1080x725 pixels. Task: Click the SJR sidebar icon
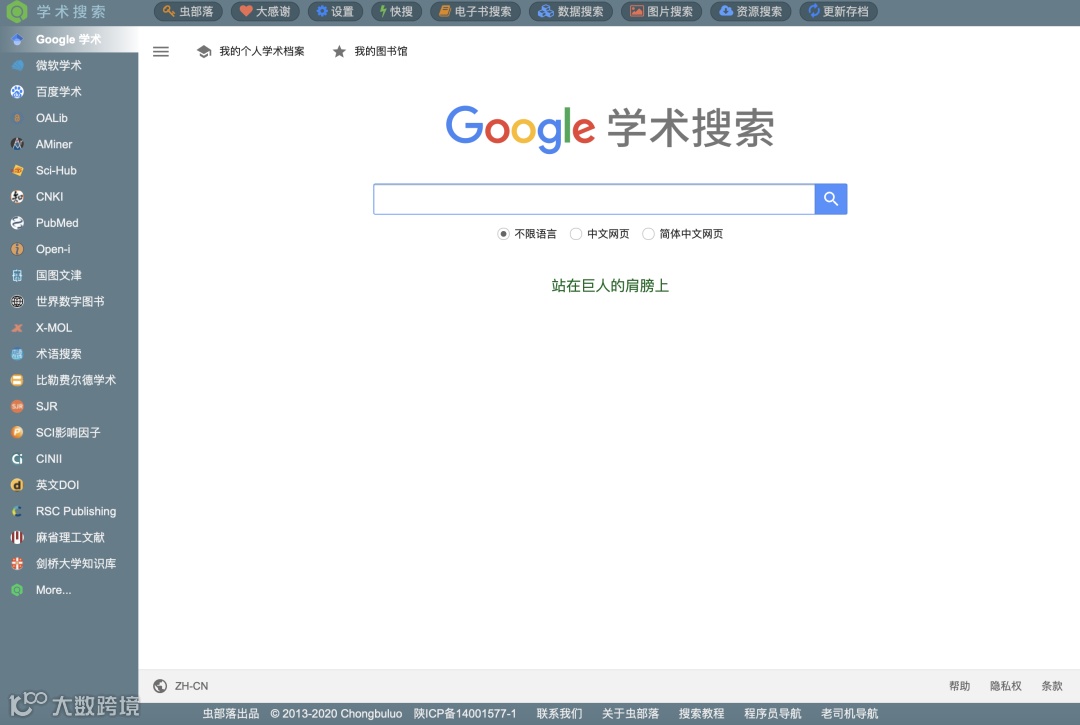pyautogui.click(x=17, y=406)
